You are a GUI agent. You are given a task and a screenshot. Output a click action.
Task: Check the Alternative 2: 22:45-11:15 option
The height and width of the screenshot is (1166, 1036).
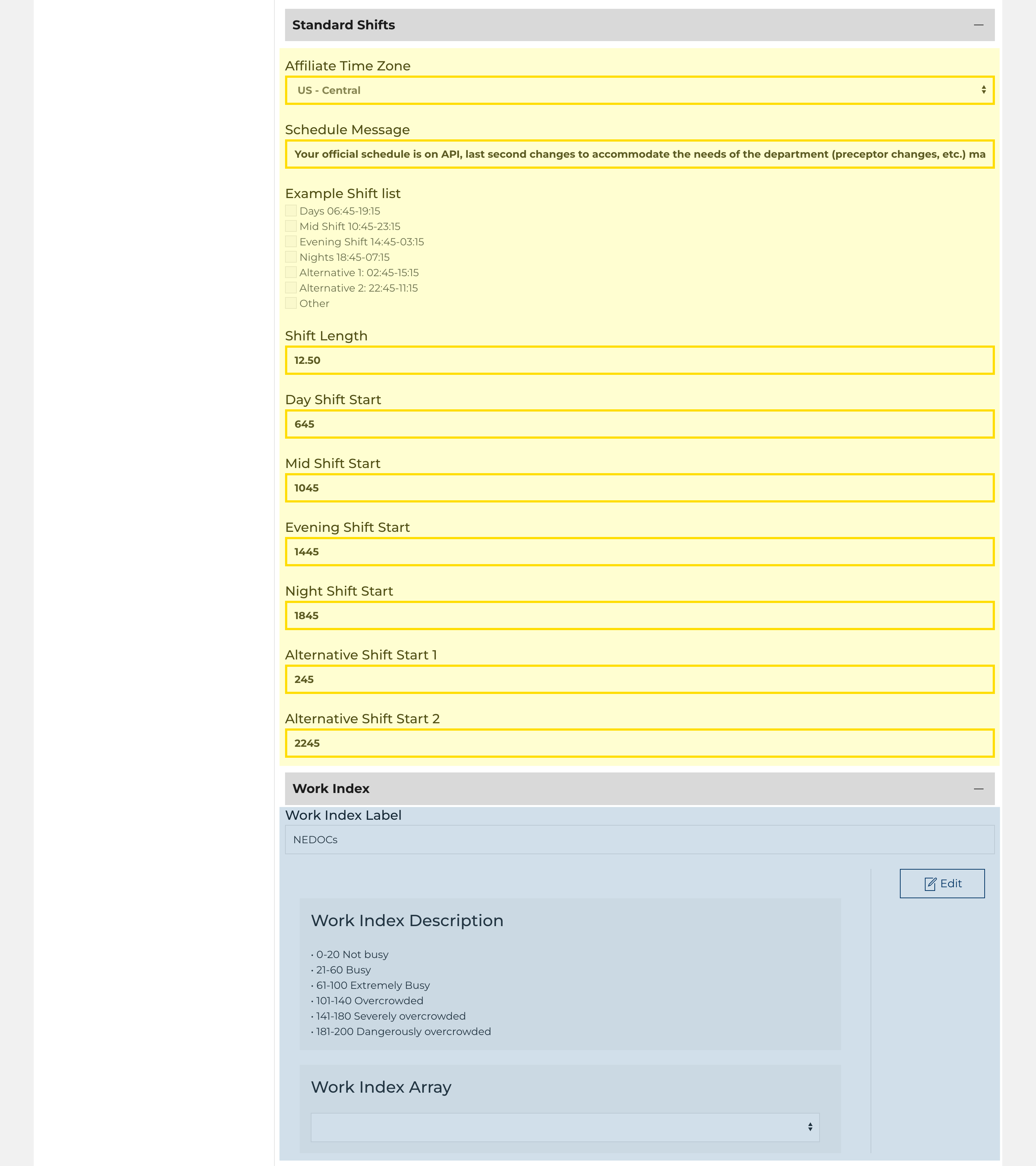point(291,288)
